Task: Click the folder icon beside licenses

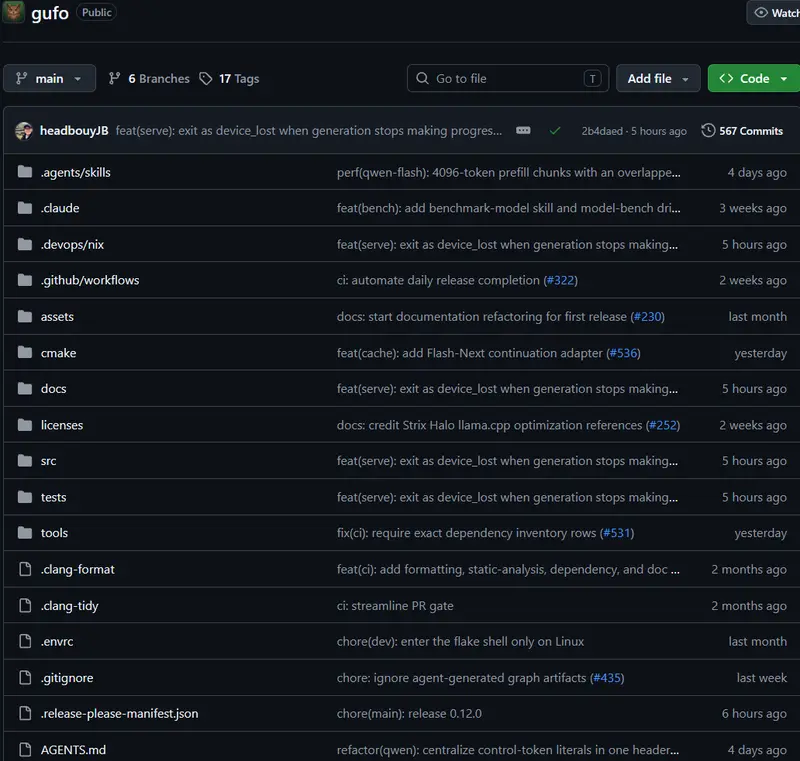Action: click(24, 425)
